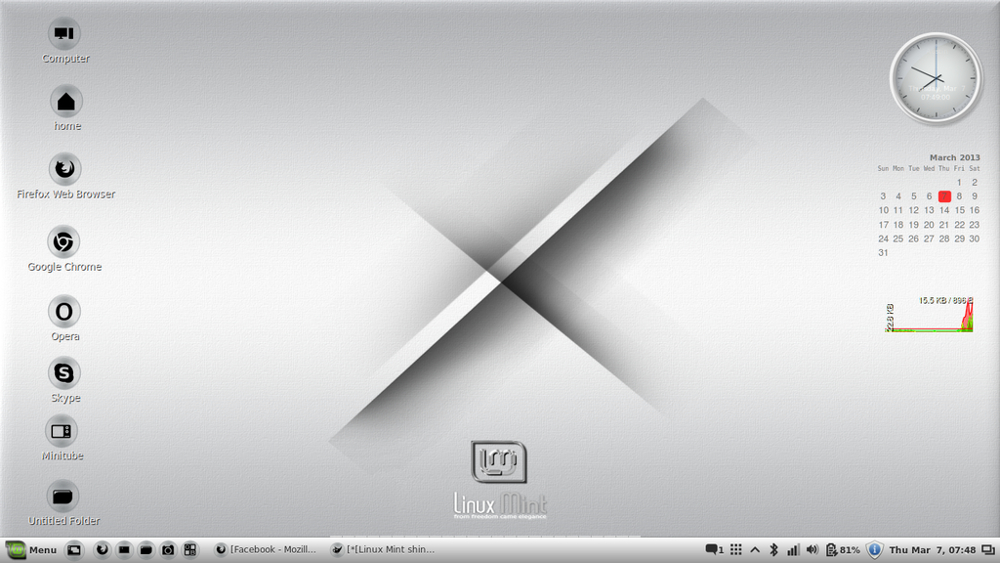Open the update manager shield icon
1000x563 pixels.
point(874,550)
